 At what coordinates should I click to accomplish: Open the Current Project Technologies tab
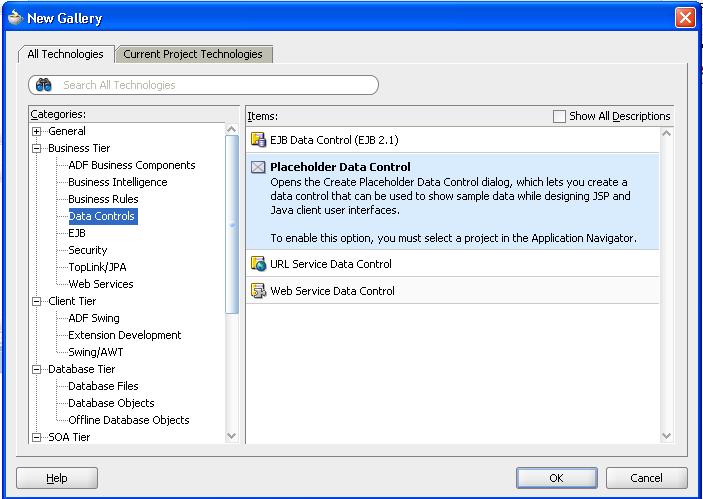pos(193,54)
